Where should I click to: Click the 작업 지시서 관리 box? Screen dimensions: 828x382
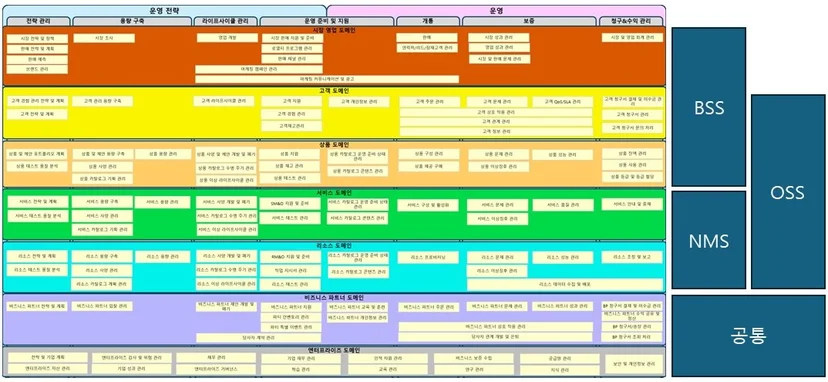pos(290,271)
